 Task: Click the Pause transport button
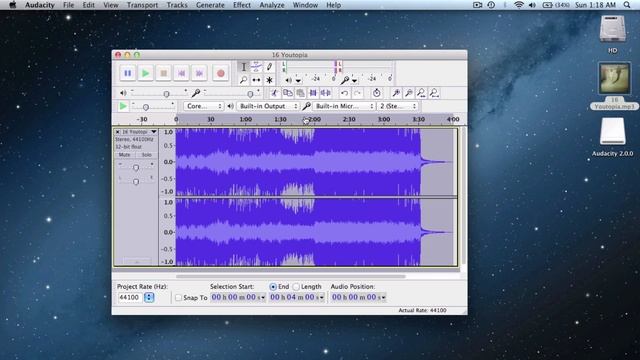tap(128, 73)
